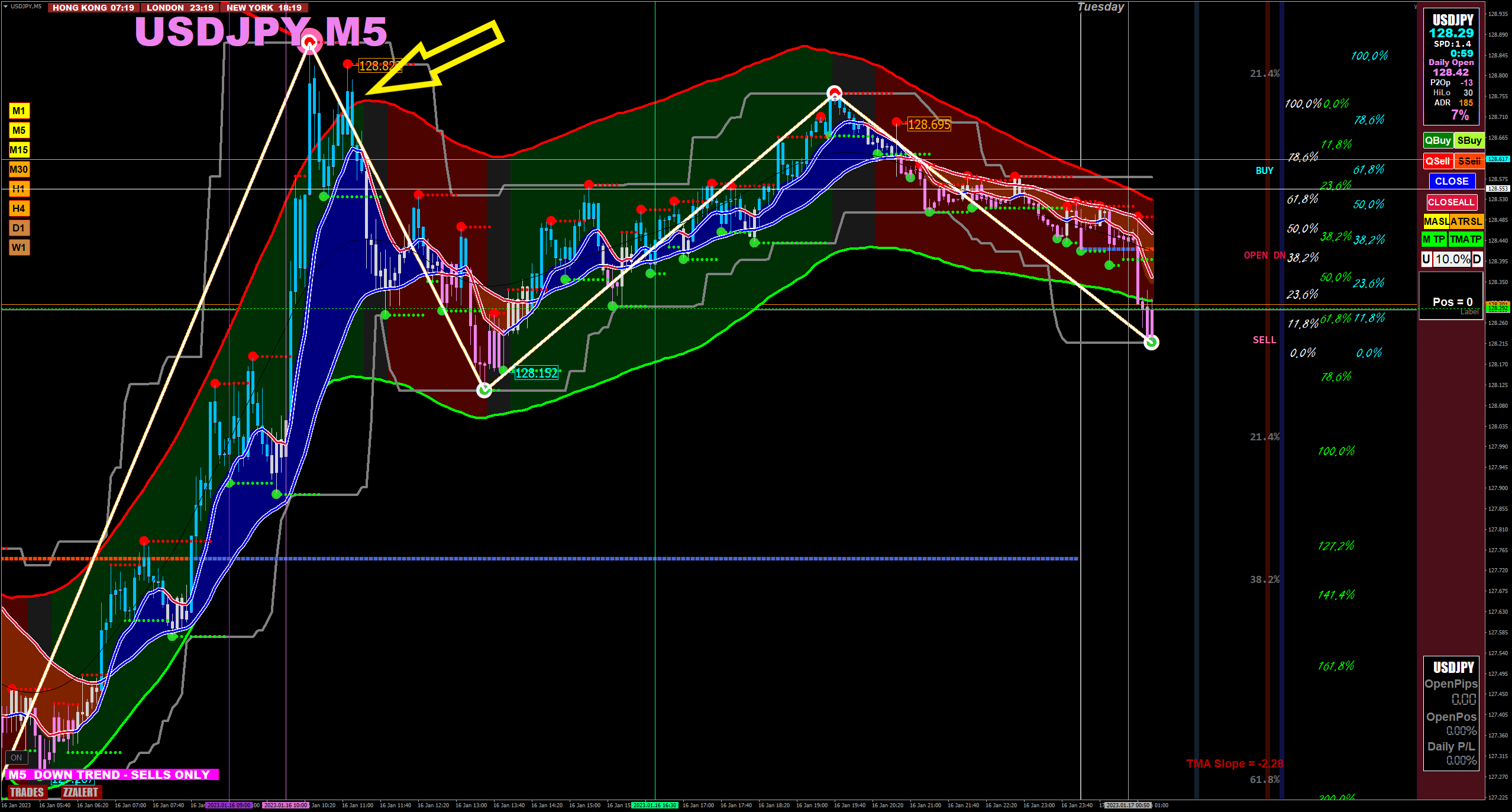Increase risk percent with U button
Image resolution: width=1512 pixels, height=812 pixels.
pos(1426,259)
